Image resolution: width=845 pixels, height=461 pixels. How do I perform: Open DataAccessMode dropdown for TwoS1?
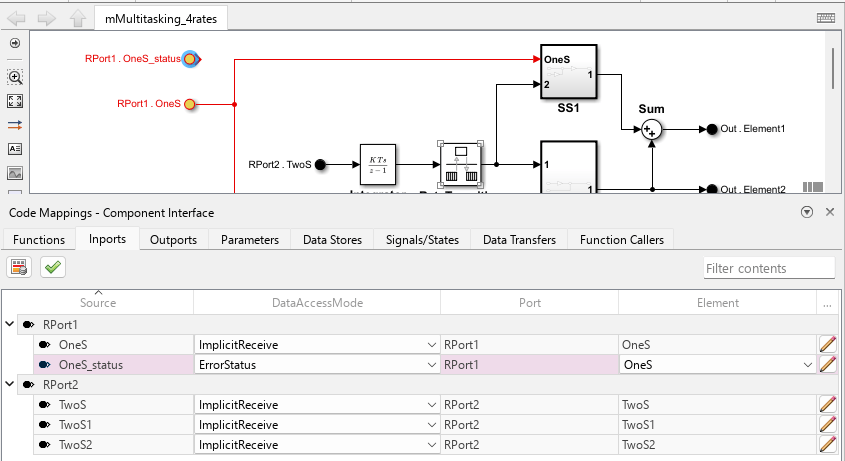pos(432,424)
